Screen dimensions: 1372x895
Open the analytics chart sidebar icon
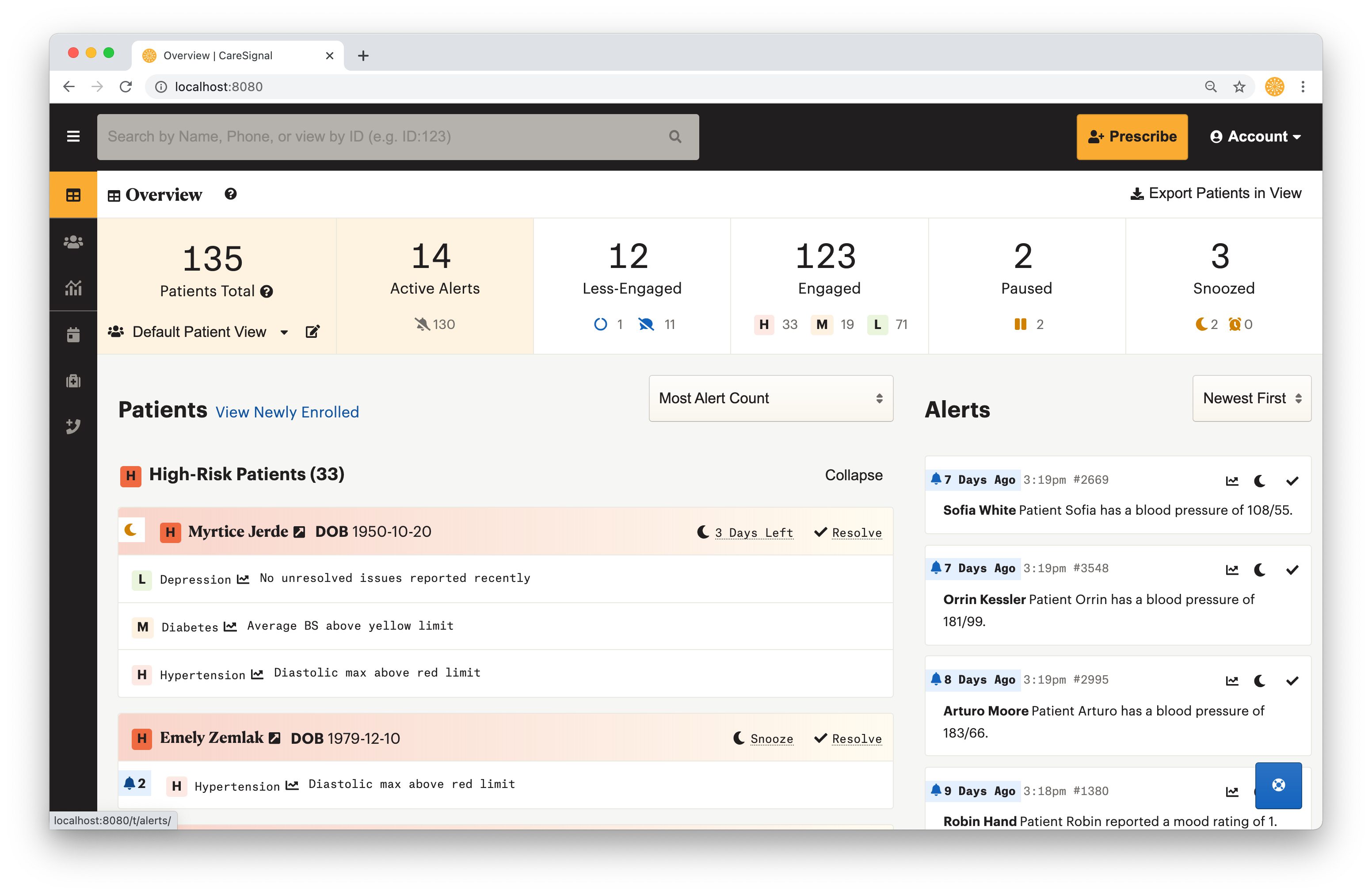pos(73,288)
